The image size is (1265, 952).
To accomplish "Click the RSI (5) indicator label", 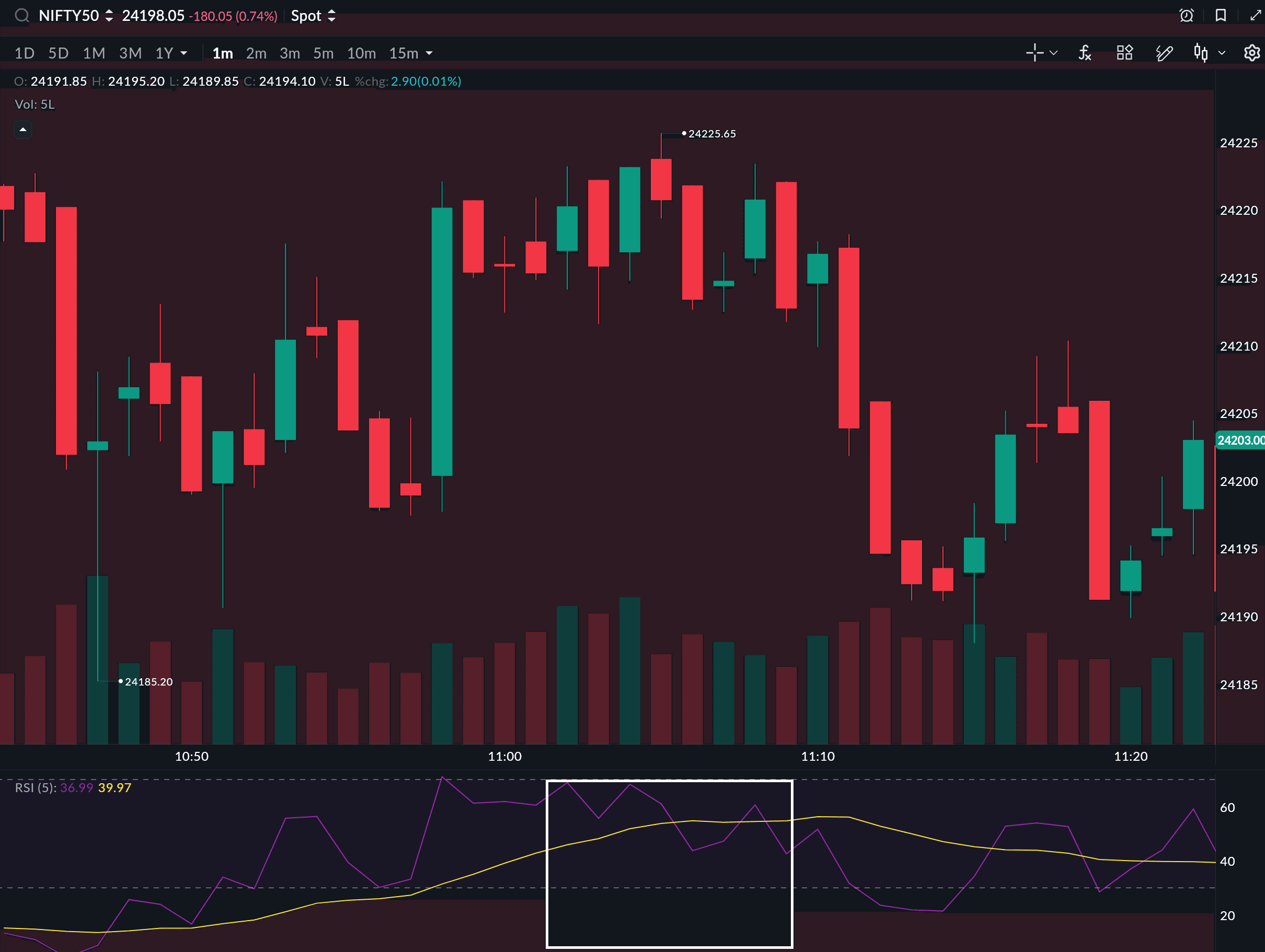I will 35,787.
